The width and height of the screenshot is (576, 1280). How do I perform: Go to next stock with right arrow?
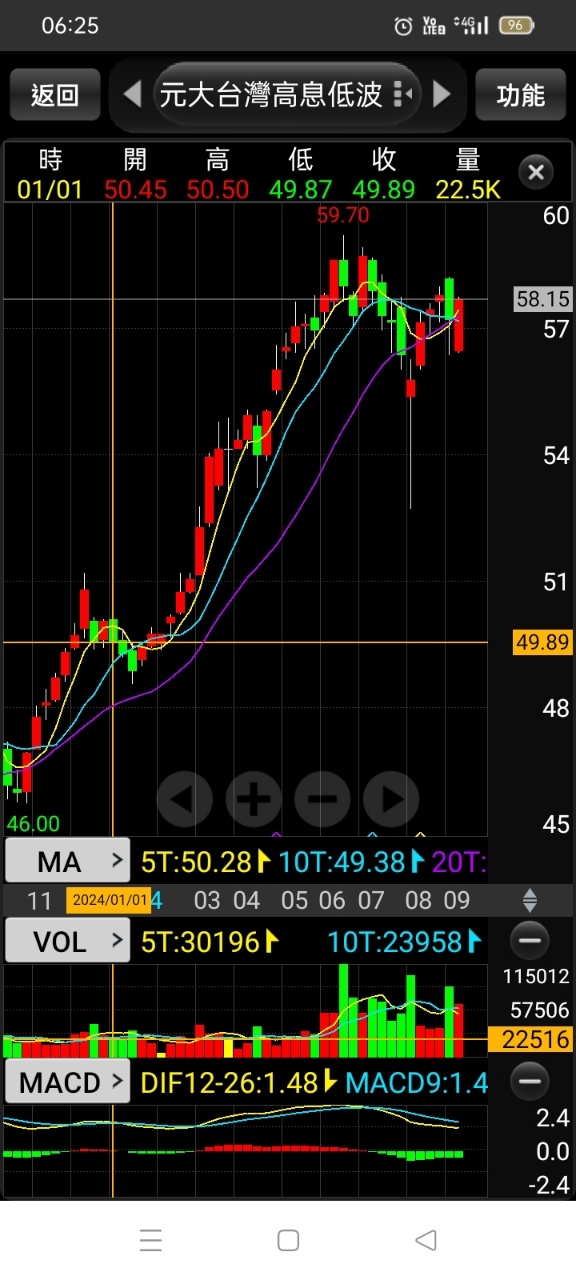tap(442, 95)
